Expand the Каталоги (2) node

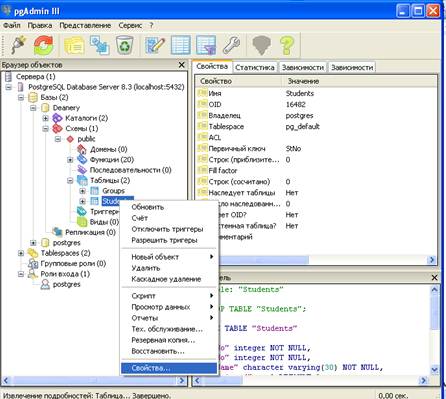45,118
